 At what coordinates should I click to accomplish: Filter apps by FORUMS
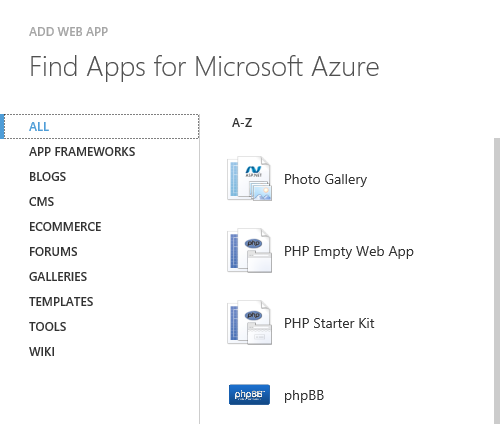(x=53, y=252)
